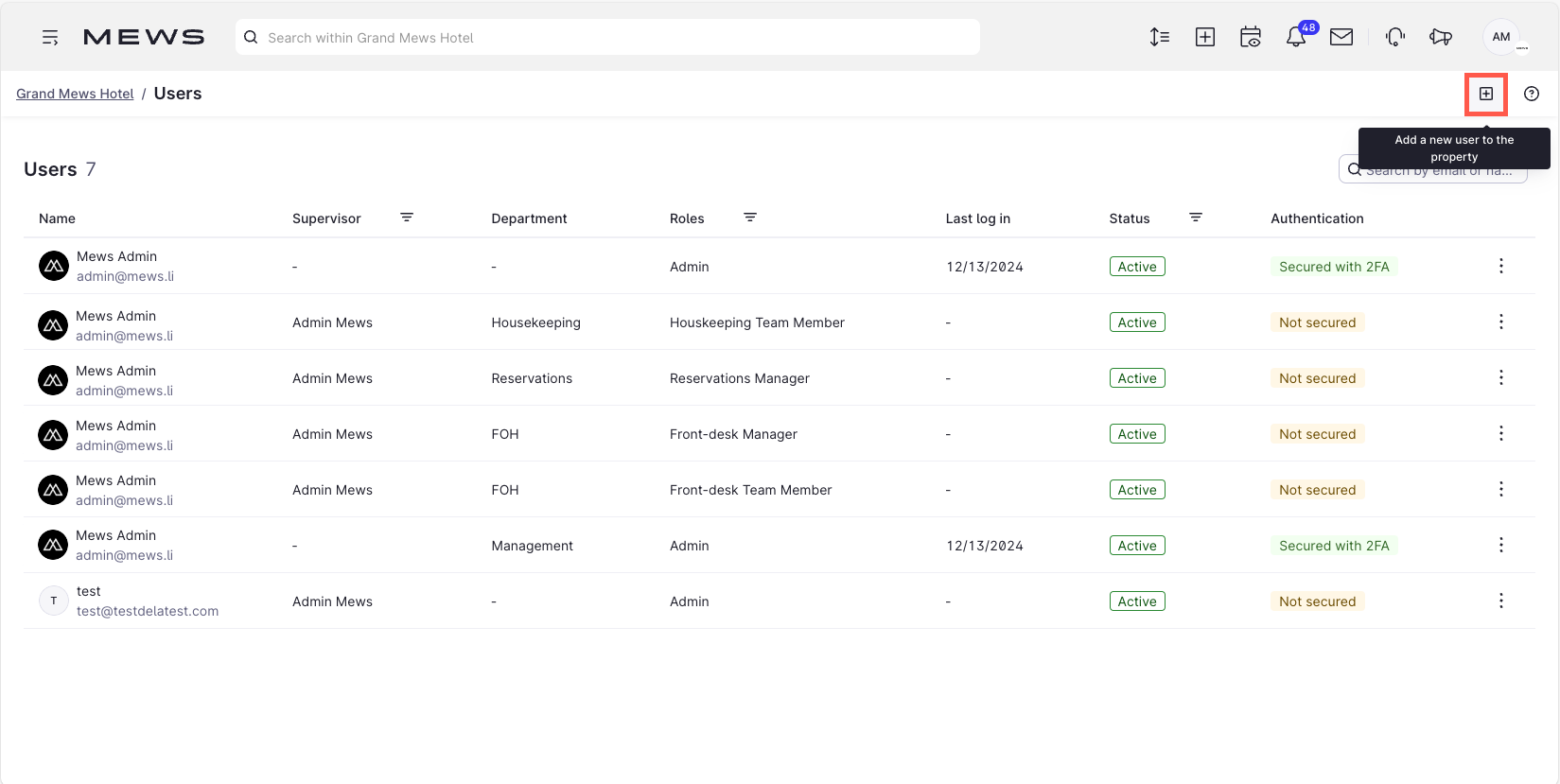
Task: Open actions menu for Houskeeping Team Member row
Action: pyautogui.click(x=1500, y=322)
